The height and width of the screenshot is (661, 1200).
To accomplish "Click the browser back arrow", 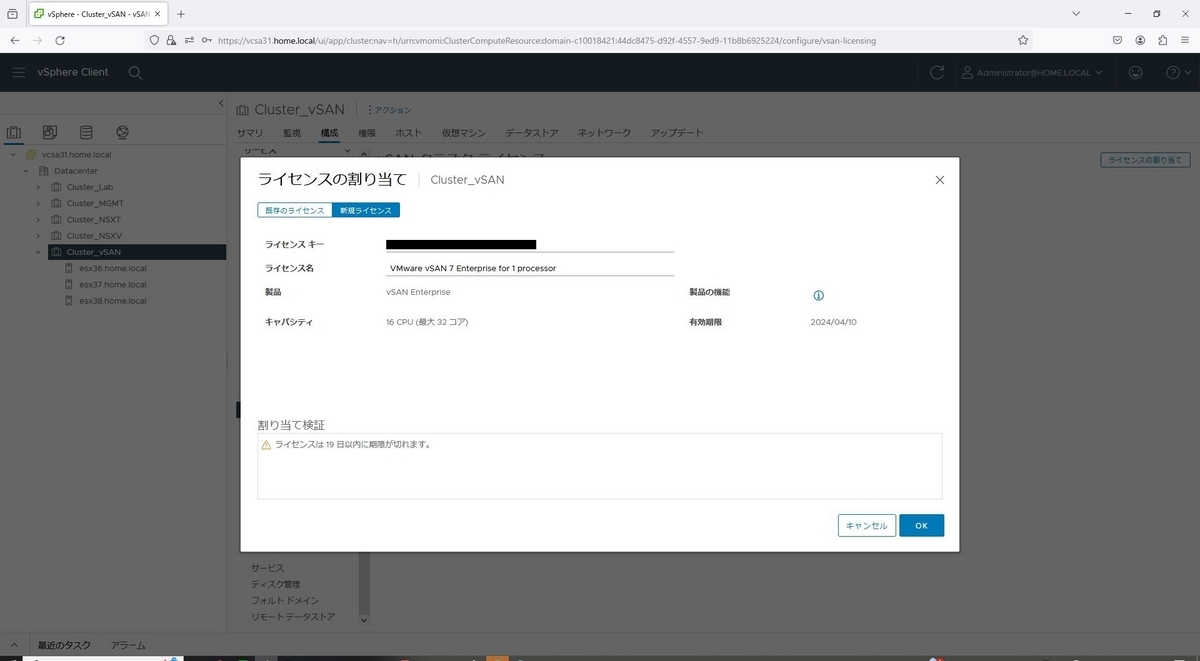I will pyautogui.click(x=15, y=40).
